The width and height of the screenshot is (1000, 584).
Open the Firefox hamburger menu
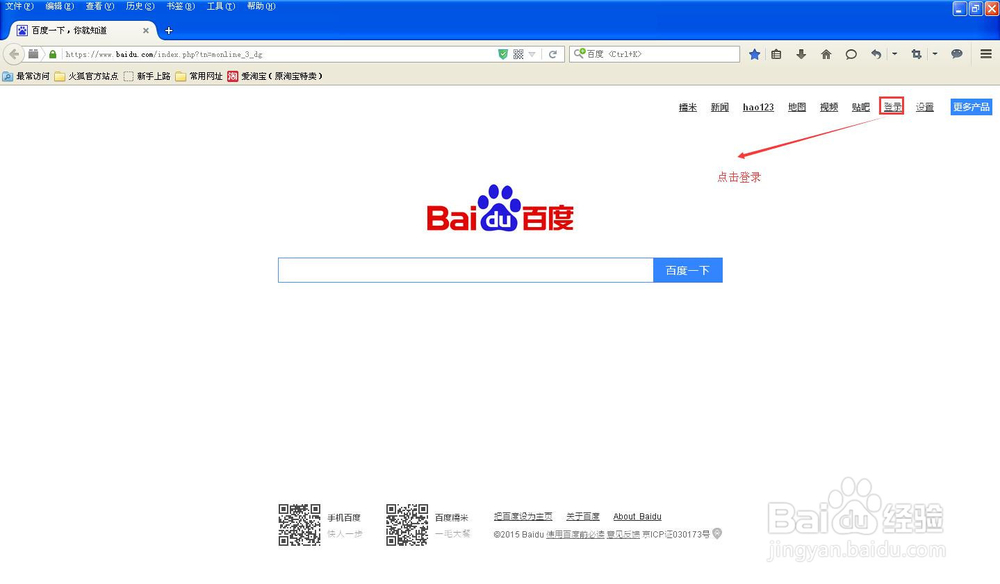[987, 55]
